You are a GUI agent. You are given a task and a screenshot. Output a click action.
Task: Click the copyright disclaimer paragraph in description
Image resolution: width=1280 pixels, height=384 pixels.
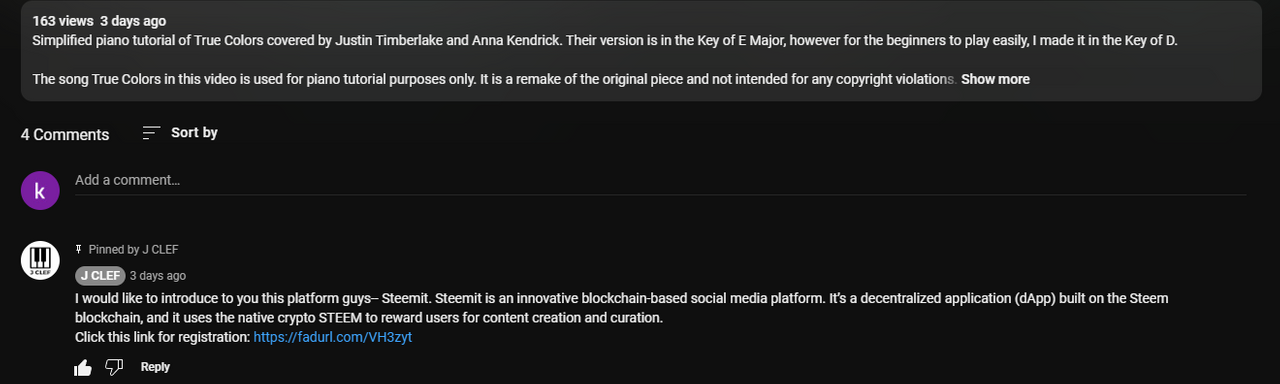(495, 79)
